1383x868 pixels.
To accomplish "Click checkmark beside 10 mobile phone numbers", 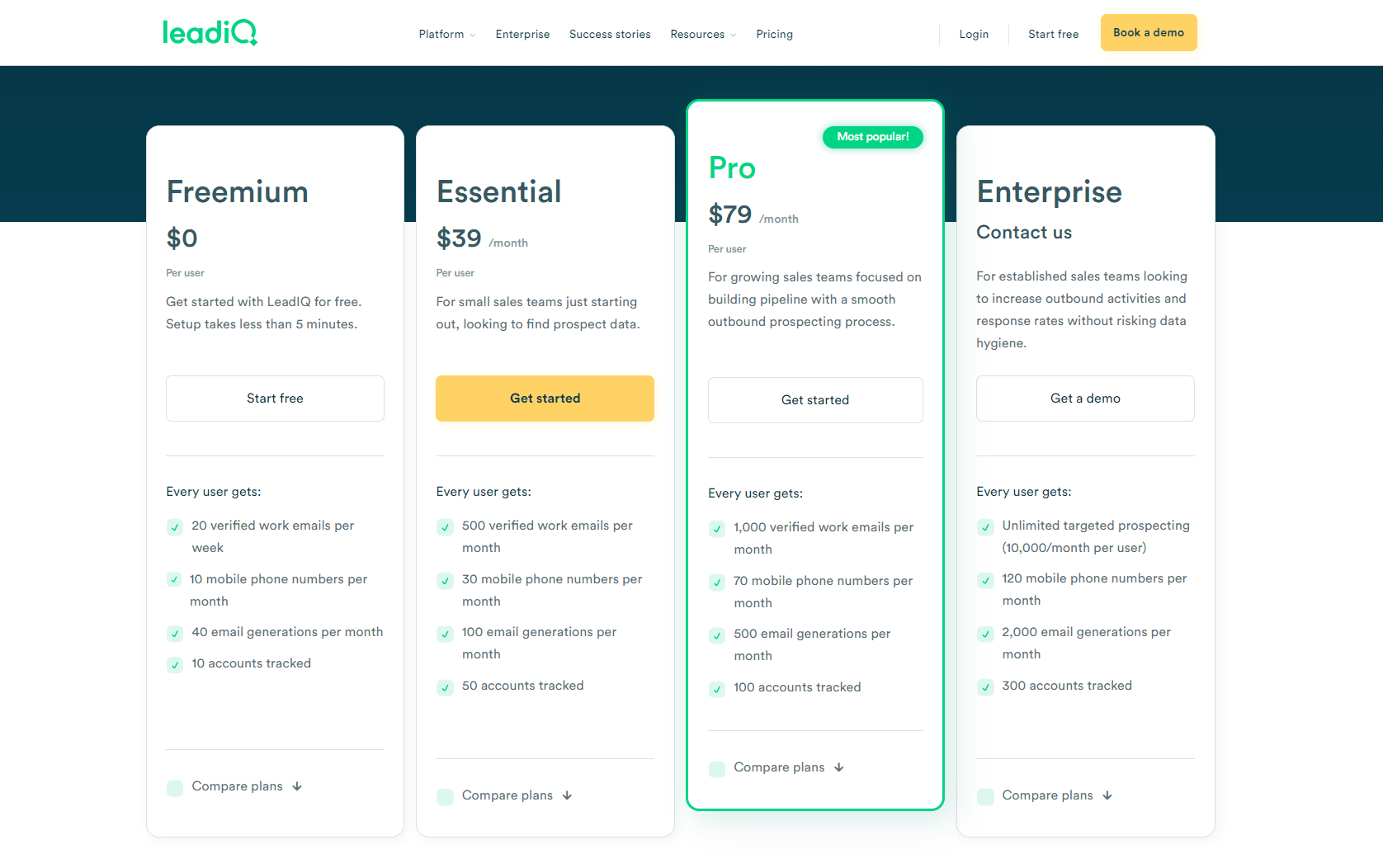I will [174, 579].
